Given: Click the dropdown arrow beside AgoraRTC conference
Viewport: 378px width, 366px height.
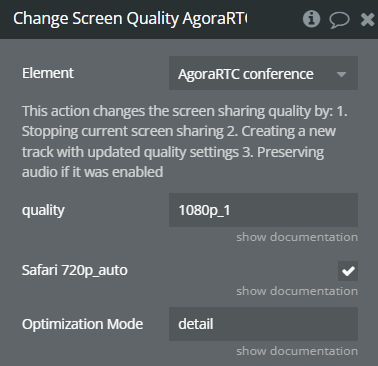Looking at the screenshot, I should pos(341,74).
